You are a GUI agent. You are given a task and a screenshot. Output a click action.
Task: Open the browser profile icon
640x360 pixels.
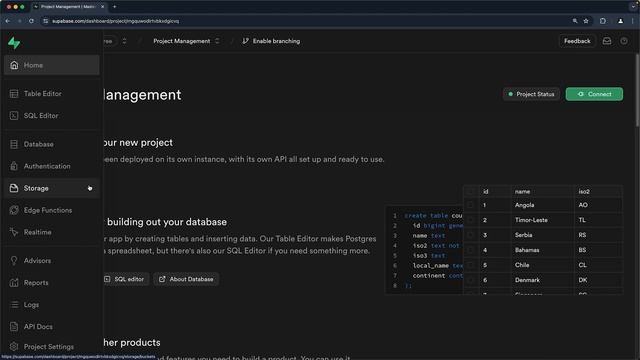620,21
